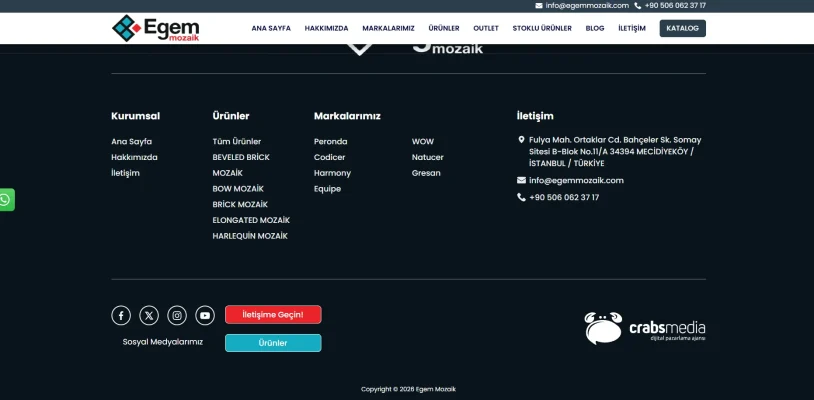Open Harmony brand link
814x400 pixels.
(332, 173)
